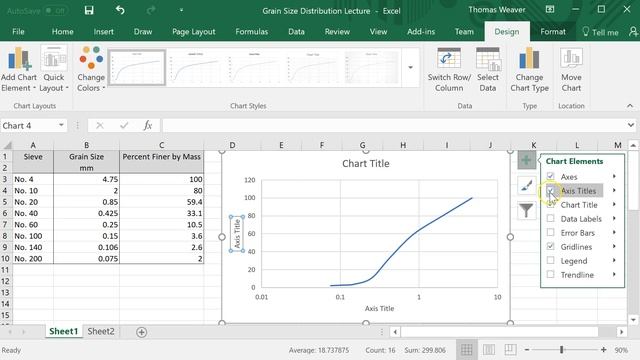The image size is (640, 360).
Task: Click the vertical scrollbar down arrow
Action: tap(633, 320)
